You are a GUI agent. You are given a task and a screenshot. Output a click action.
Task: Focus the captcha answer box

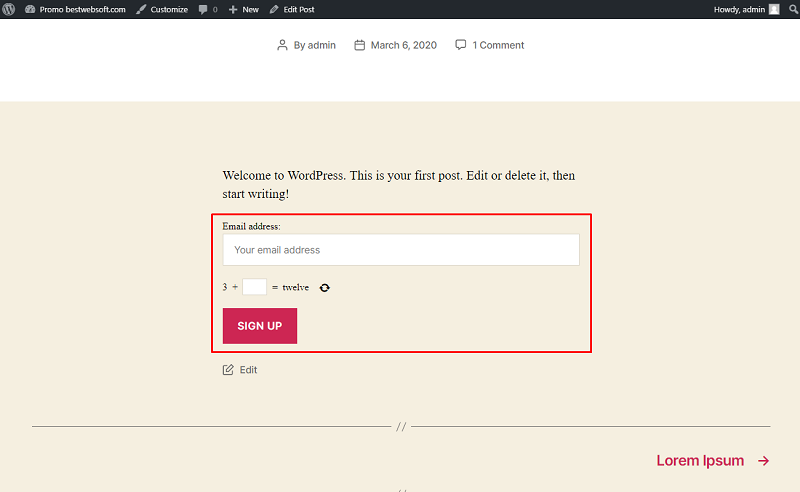254,287
